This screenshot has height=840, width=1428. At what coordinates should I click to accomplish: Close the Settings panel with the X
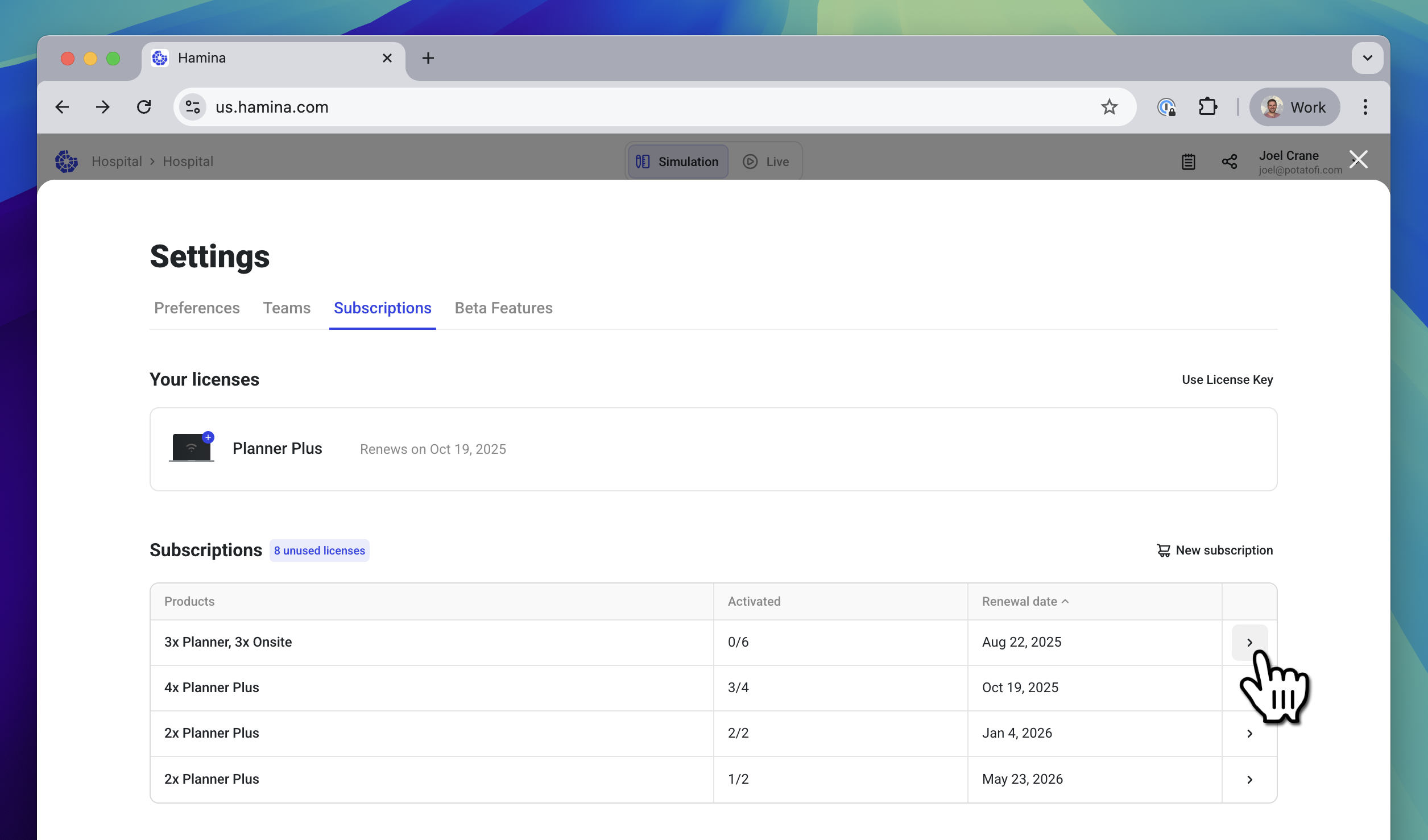[1359, 159]
